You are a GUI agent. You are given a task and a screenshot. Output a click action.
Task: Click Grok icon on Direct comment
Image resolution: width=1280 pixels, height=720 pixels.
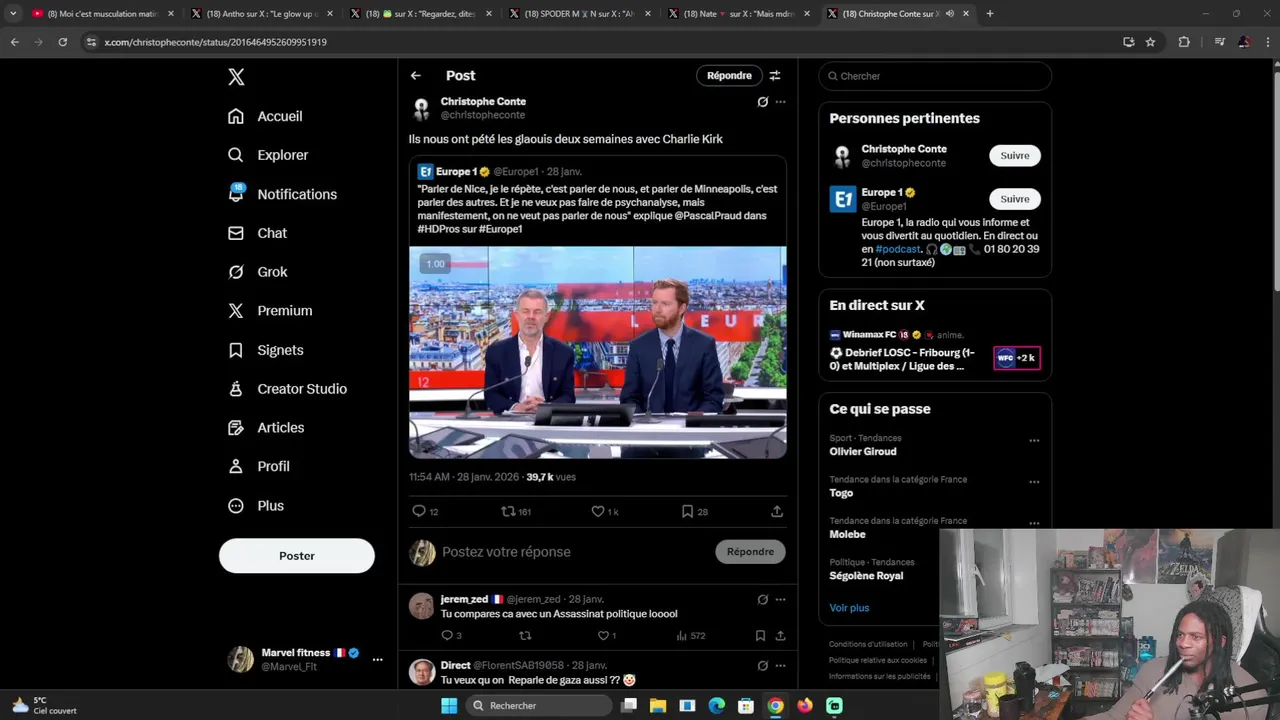(x=762, y=666)
